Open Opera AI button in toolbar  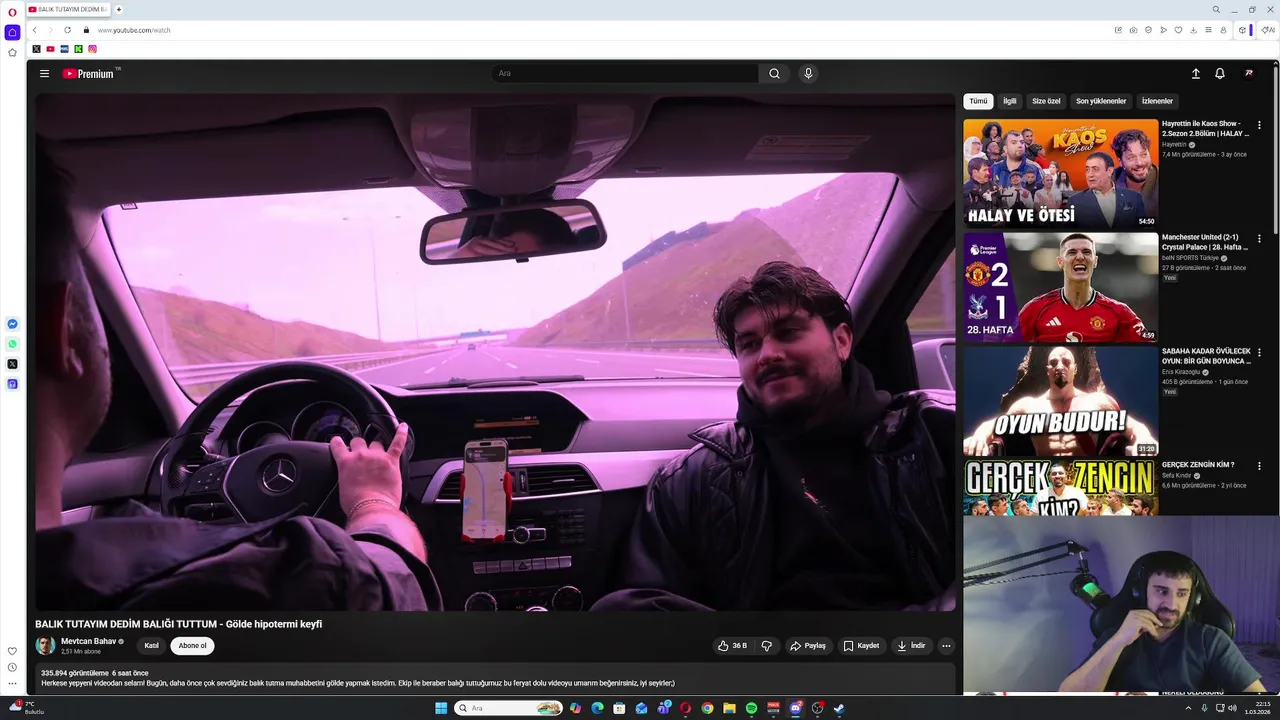[x=1268, y=30]
